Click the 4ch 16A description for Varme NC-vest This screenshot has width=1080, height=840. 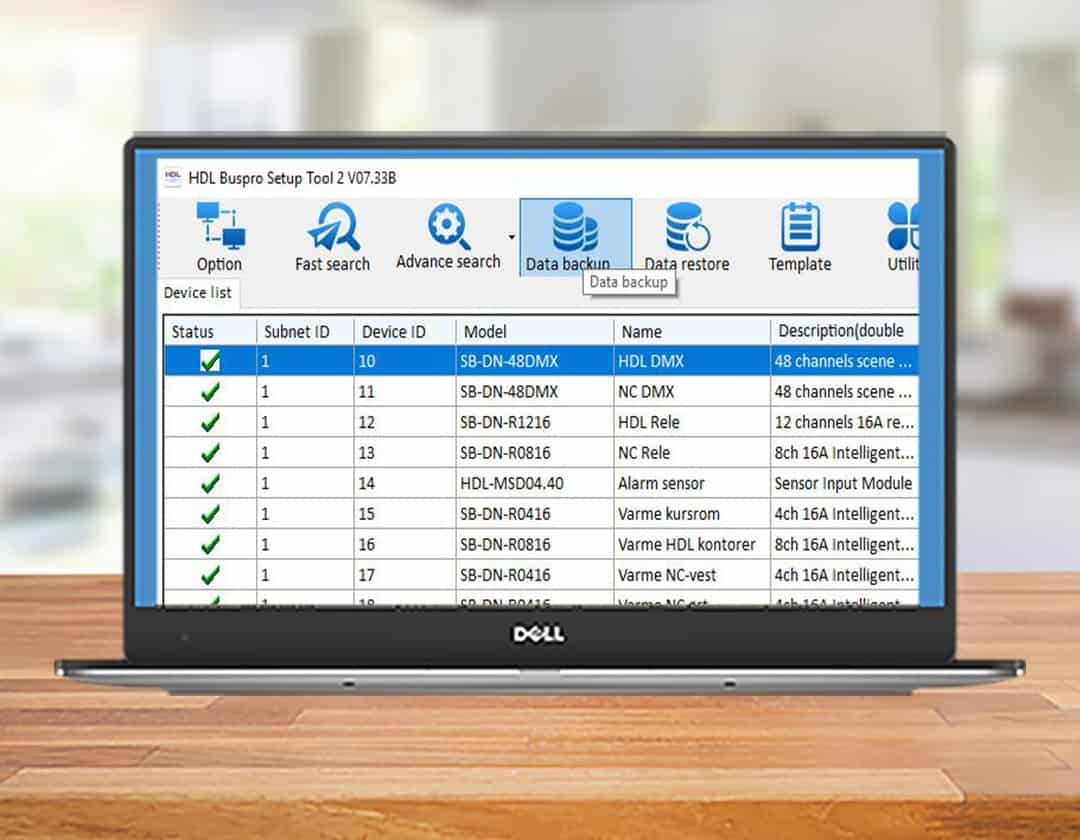pyautogui.click(x=844, y=575)
